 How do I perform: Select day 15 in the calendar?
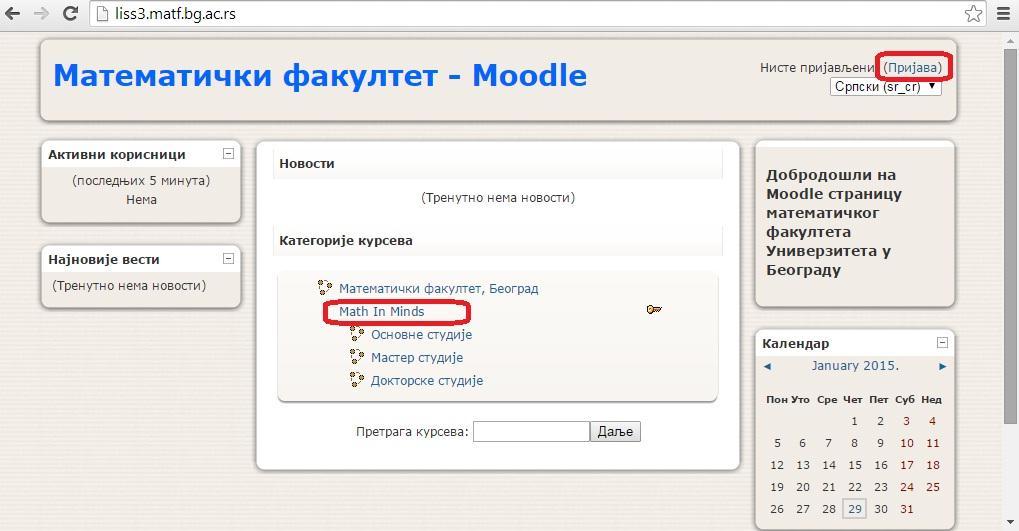(855, 465)
